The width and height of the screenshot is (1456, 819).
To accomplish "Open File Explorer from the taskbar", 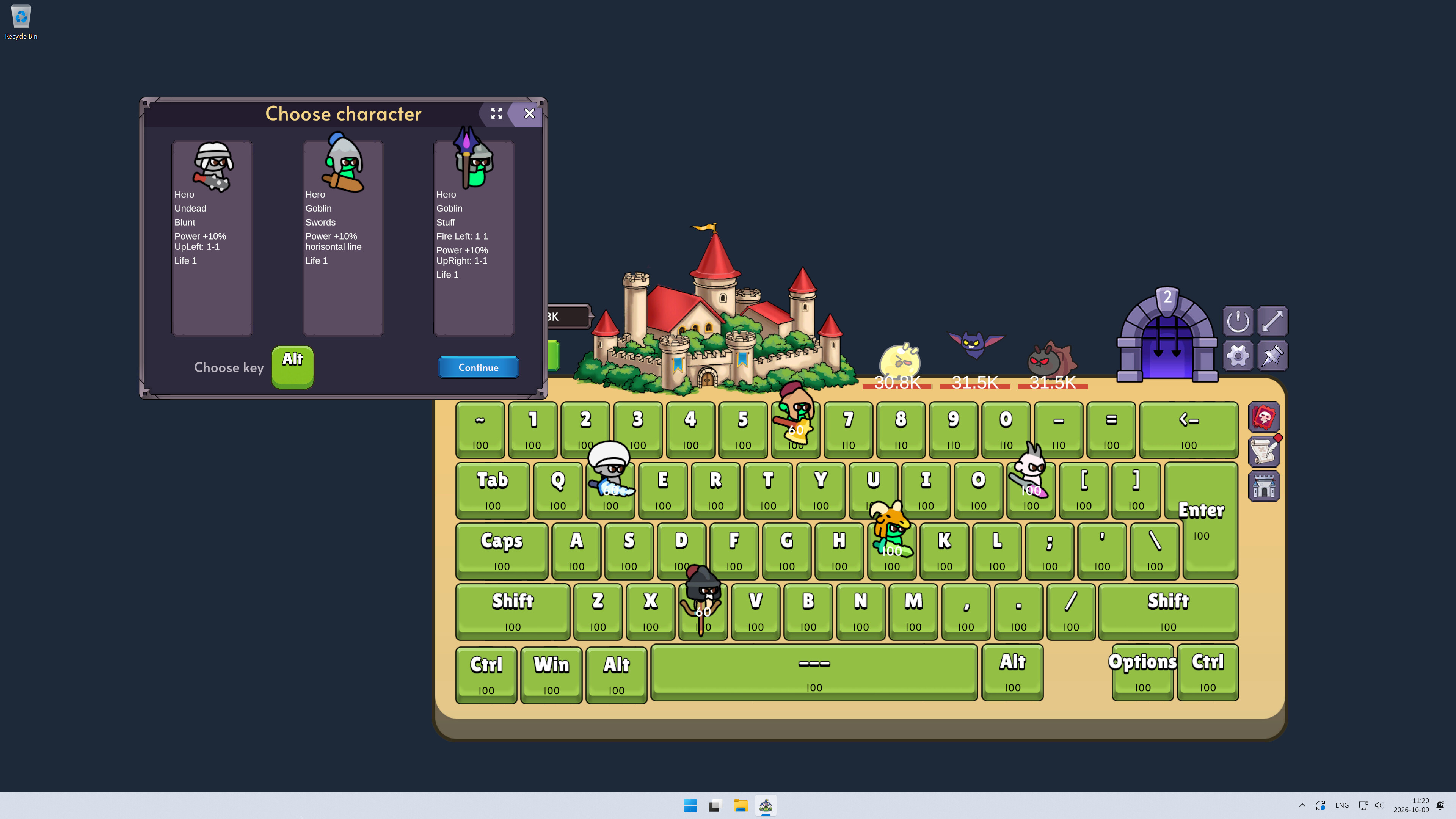I will click(x=741, y=805).
